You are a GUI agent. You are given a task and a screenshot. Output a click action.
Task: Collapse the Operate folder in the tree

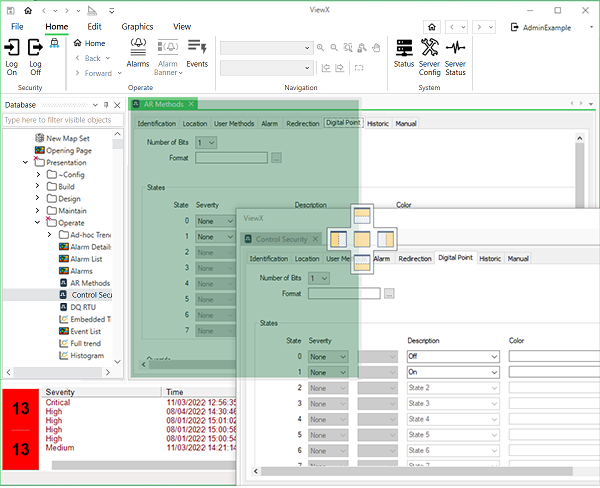(38, 222)
